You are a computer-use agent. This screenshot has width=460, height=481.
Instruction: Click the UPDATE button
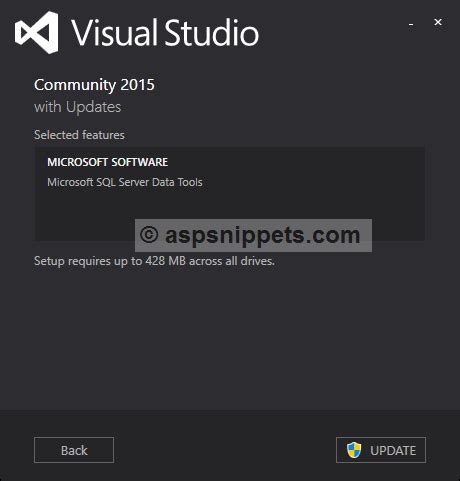(381, 450)
